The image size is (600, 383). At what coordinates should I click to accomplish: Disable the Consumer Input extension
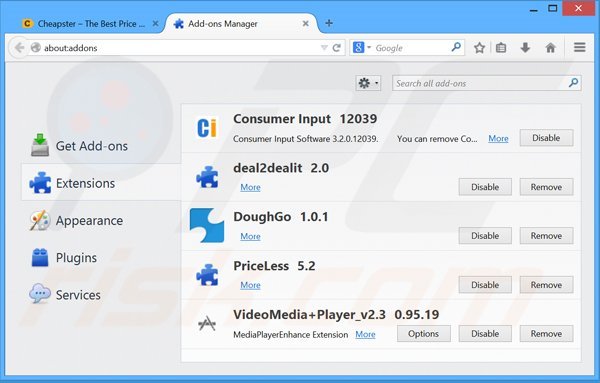click(546, 138)
